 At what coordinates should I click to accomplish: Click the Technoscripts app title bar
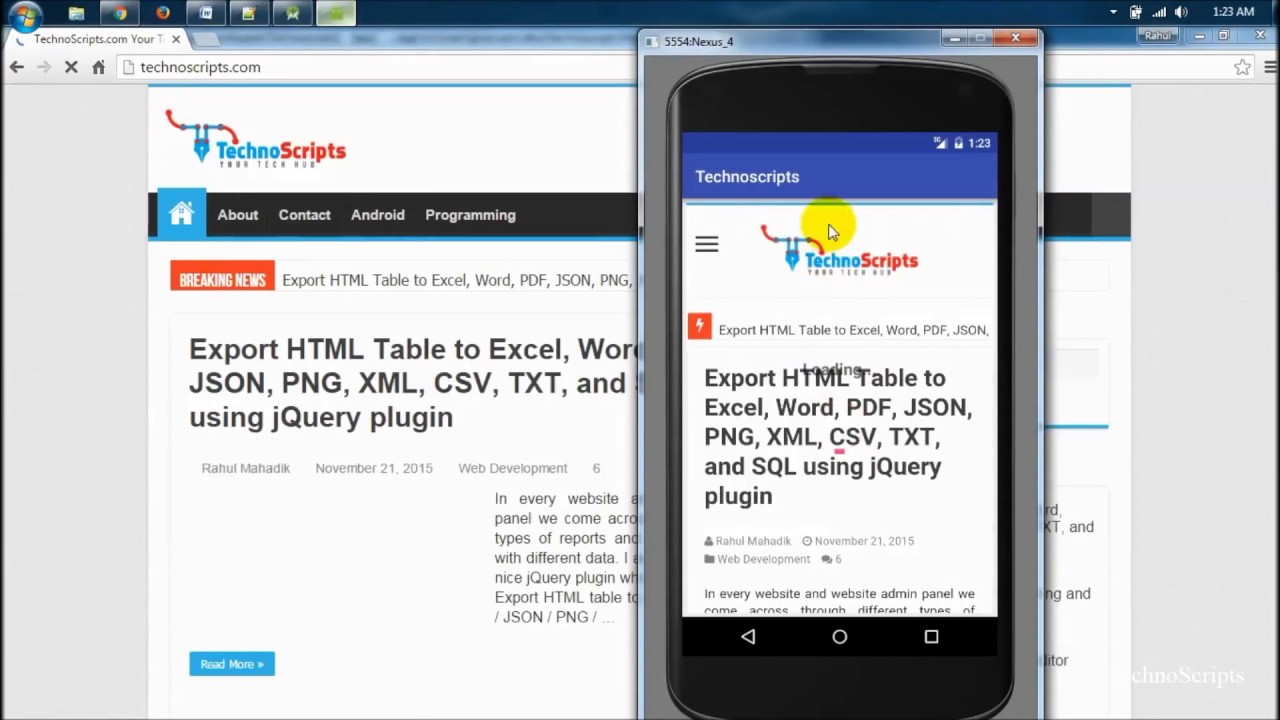[x=840, y=176]
